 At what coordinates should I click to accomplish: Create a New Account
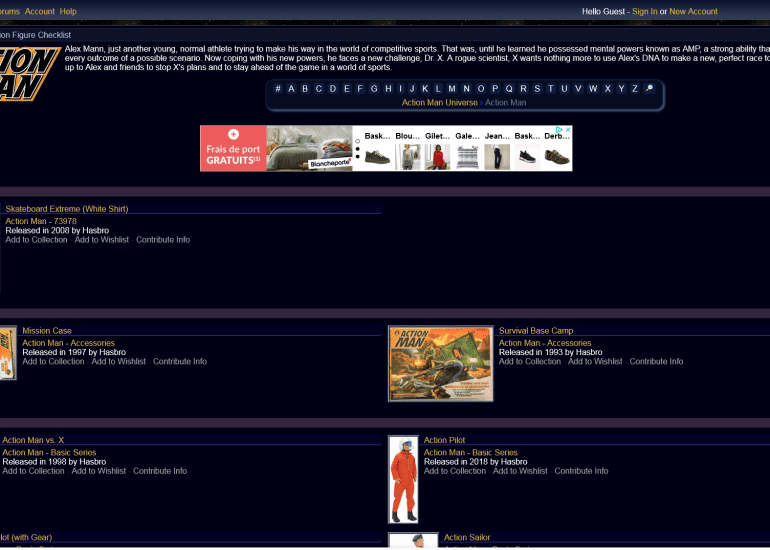pos(693,11)
